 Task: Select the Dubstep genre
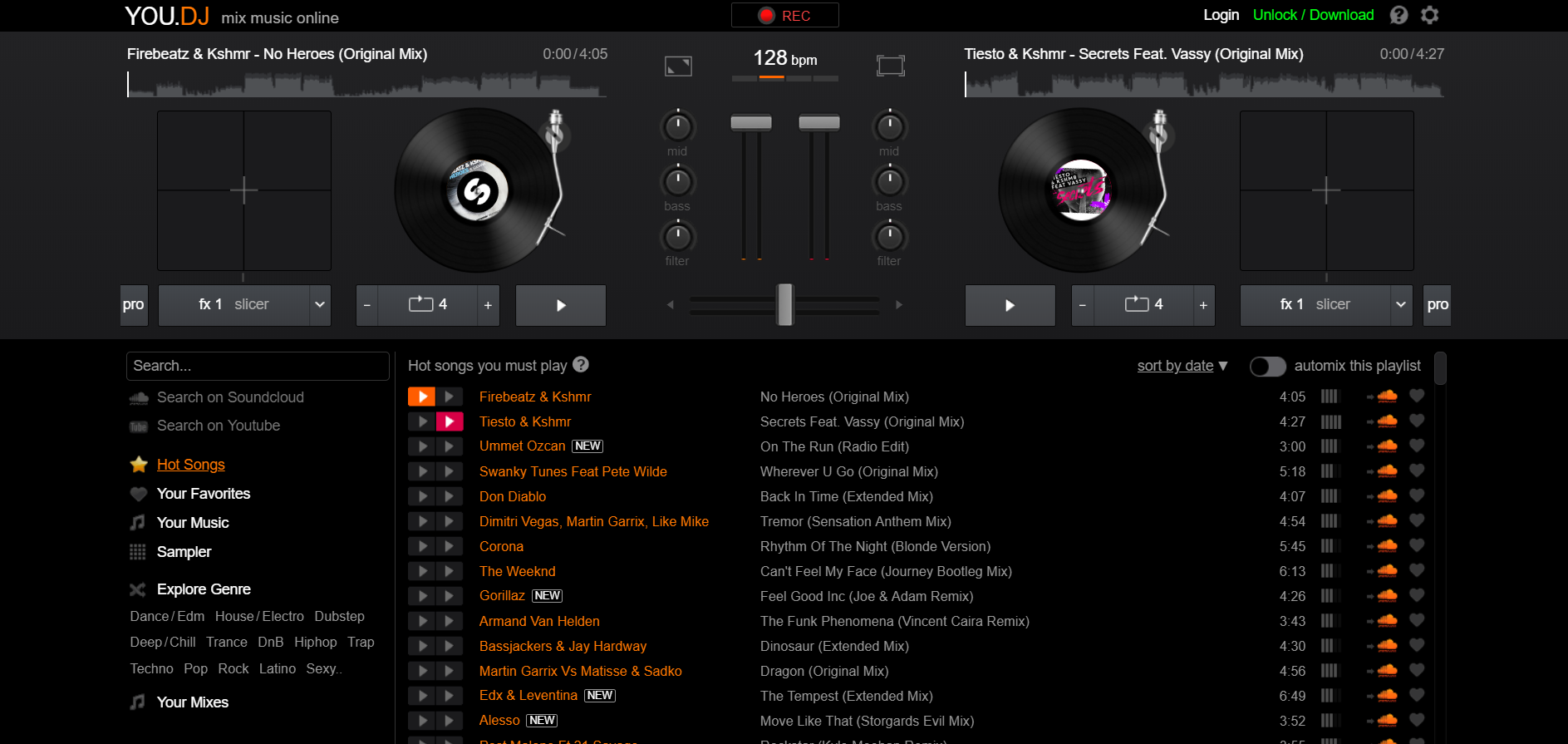click(339, 616)
